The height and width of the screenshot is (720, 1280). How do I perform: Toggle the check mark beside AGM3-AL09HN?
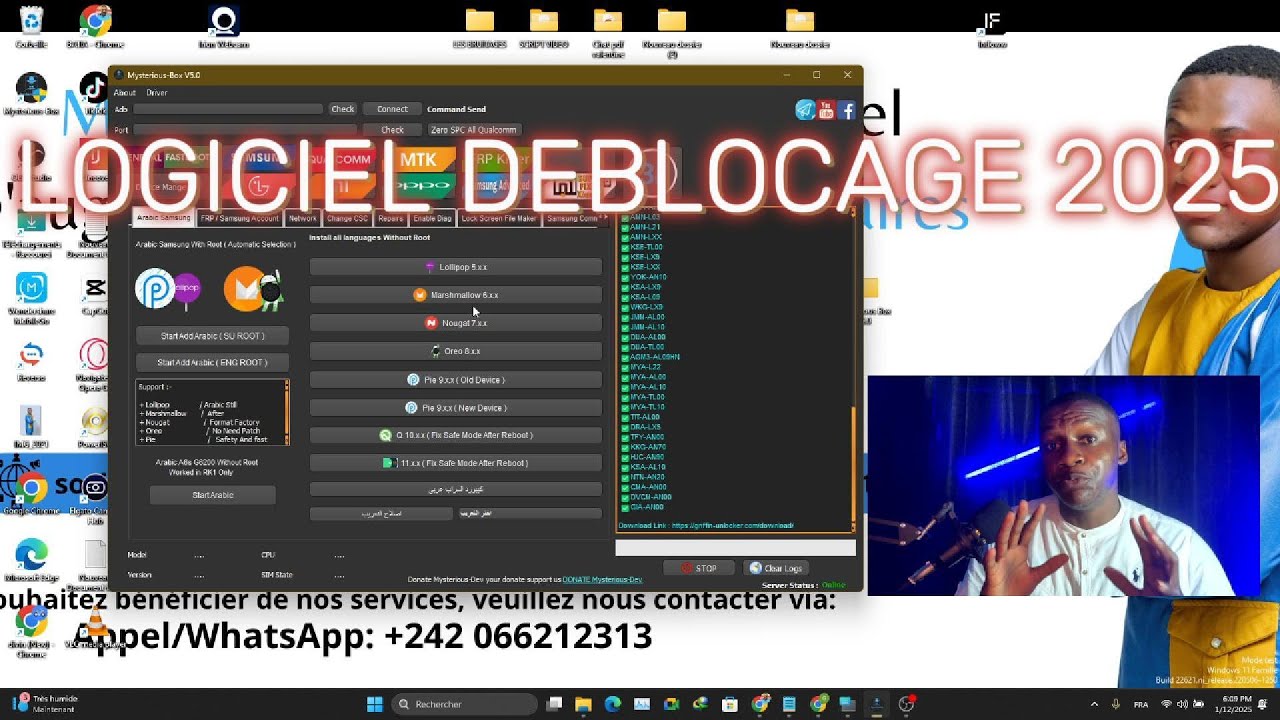coord(625,357)
